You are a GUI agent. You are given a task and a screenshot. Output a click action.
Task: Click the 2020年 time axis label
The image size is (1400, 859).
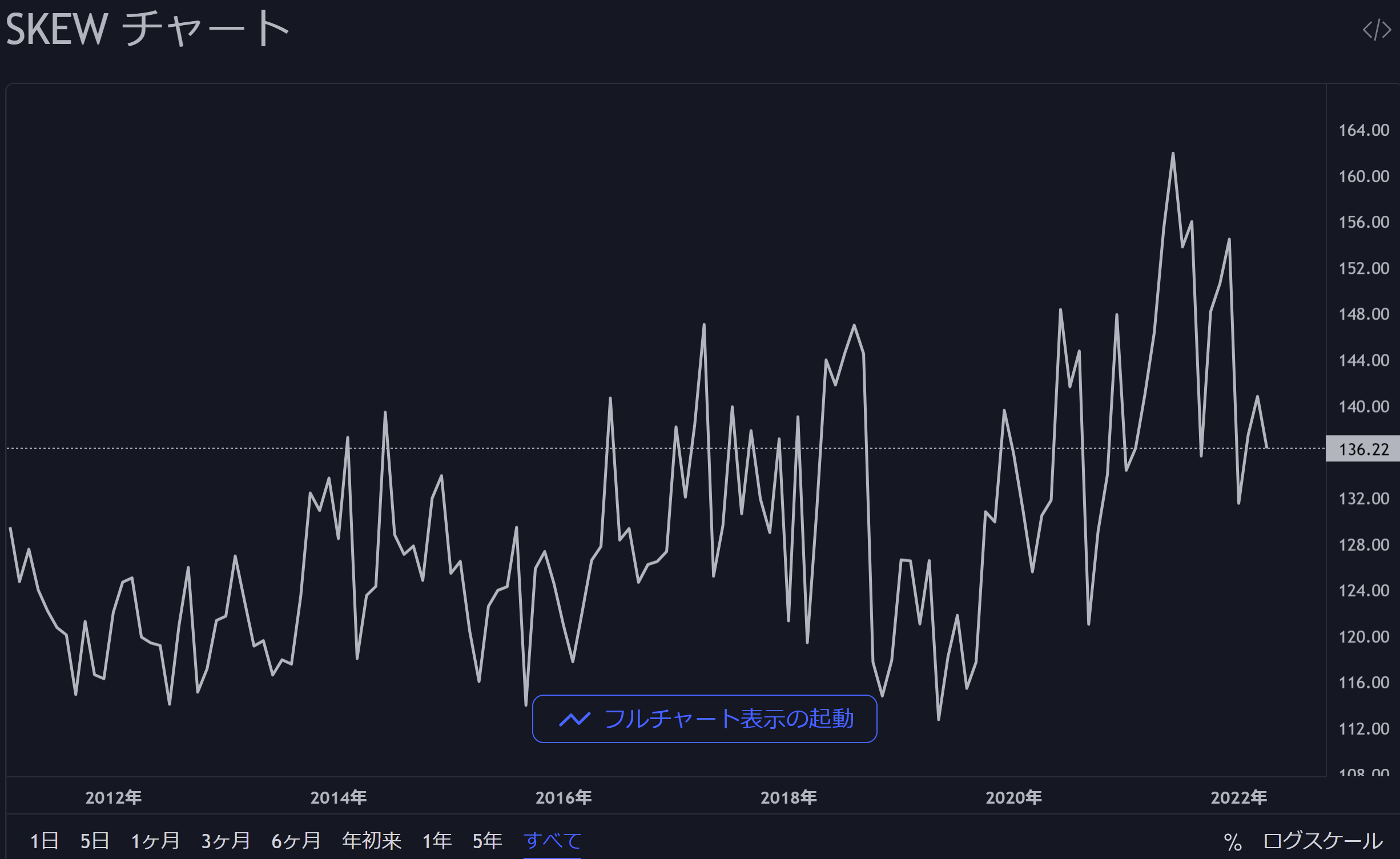[x=1013, y=797]
